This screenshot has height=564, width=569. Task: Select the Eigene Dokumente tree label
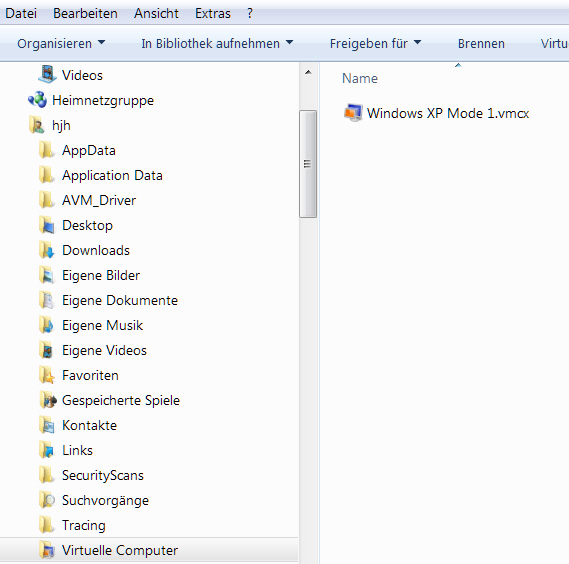120,301
